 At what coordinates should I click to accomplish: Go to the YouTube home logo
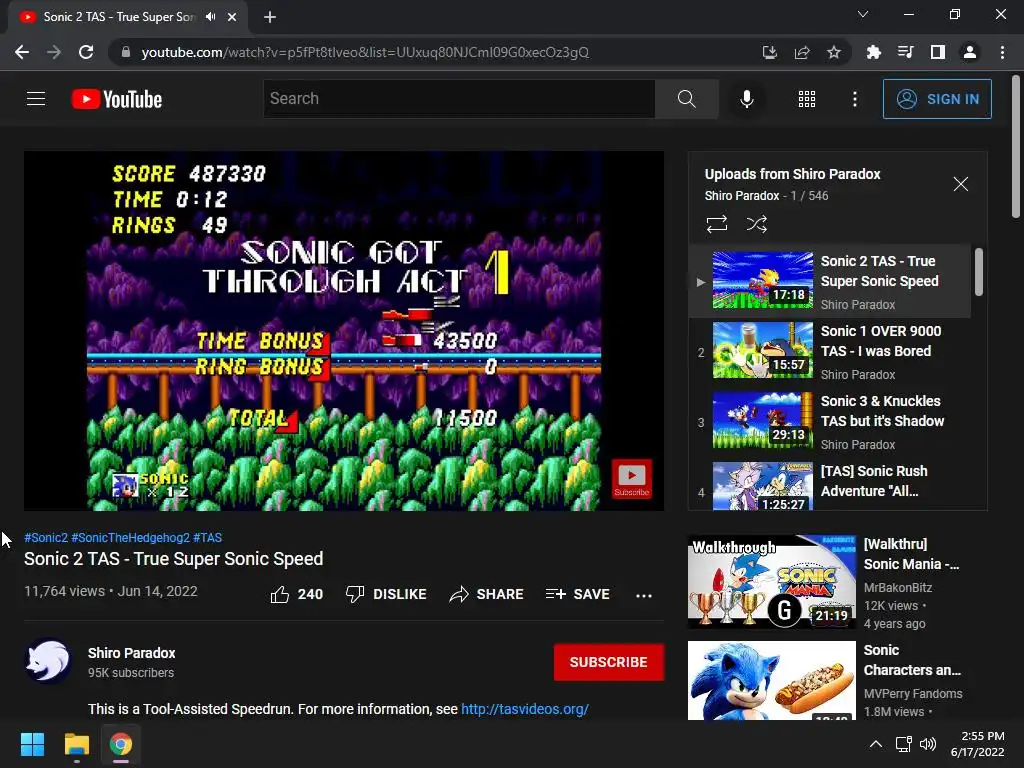[117, 99]
